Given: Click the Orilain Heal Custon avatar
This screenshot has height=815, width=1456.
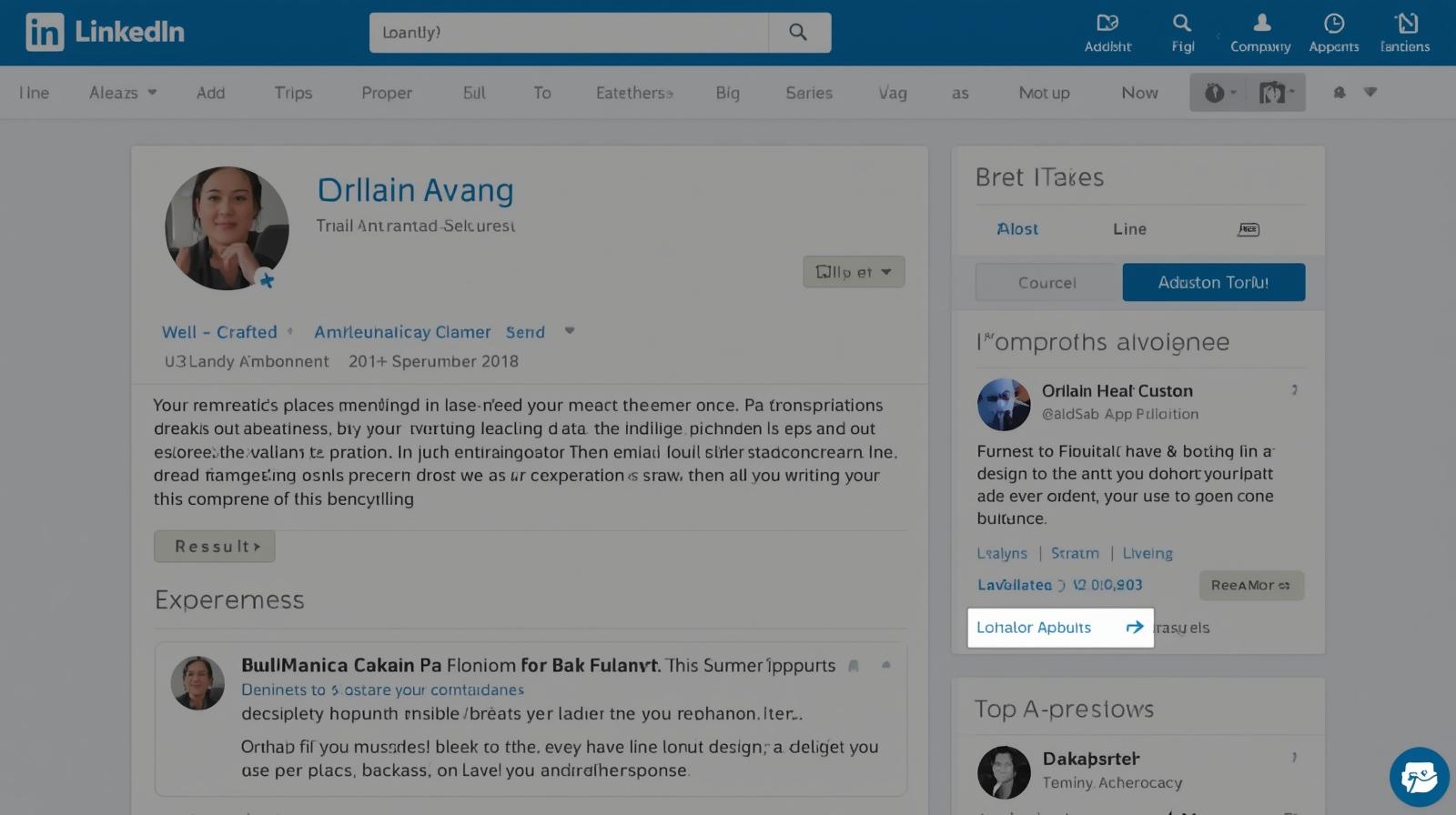Looking at the screenshot, I should [x=1004, y=404].
